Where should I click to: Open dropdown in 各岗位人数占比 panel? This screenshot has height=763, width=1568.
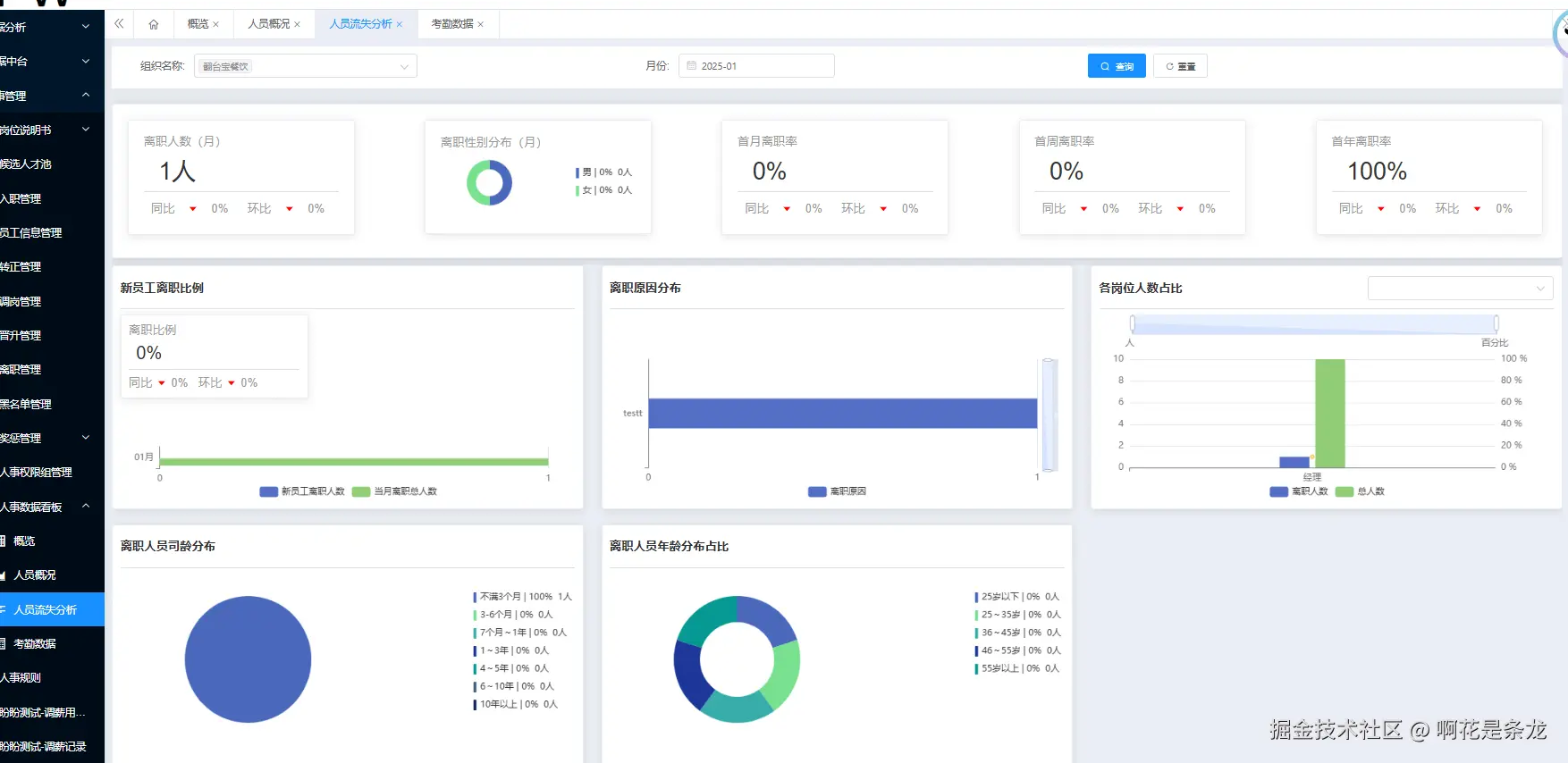(x=1460, y=289)
